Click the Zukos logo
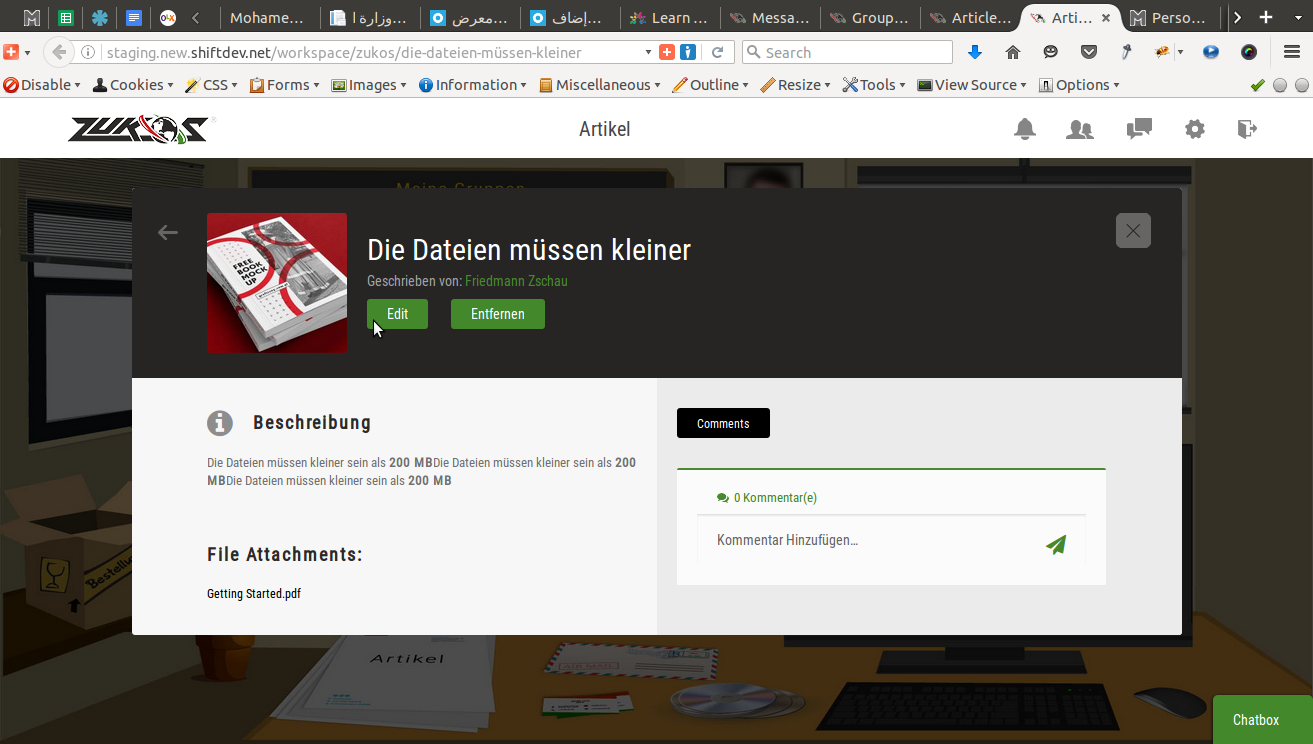 [x=138, y=129]
